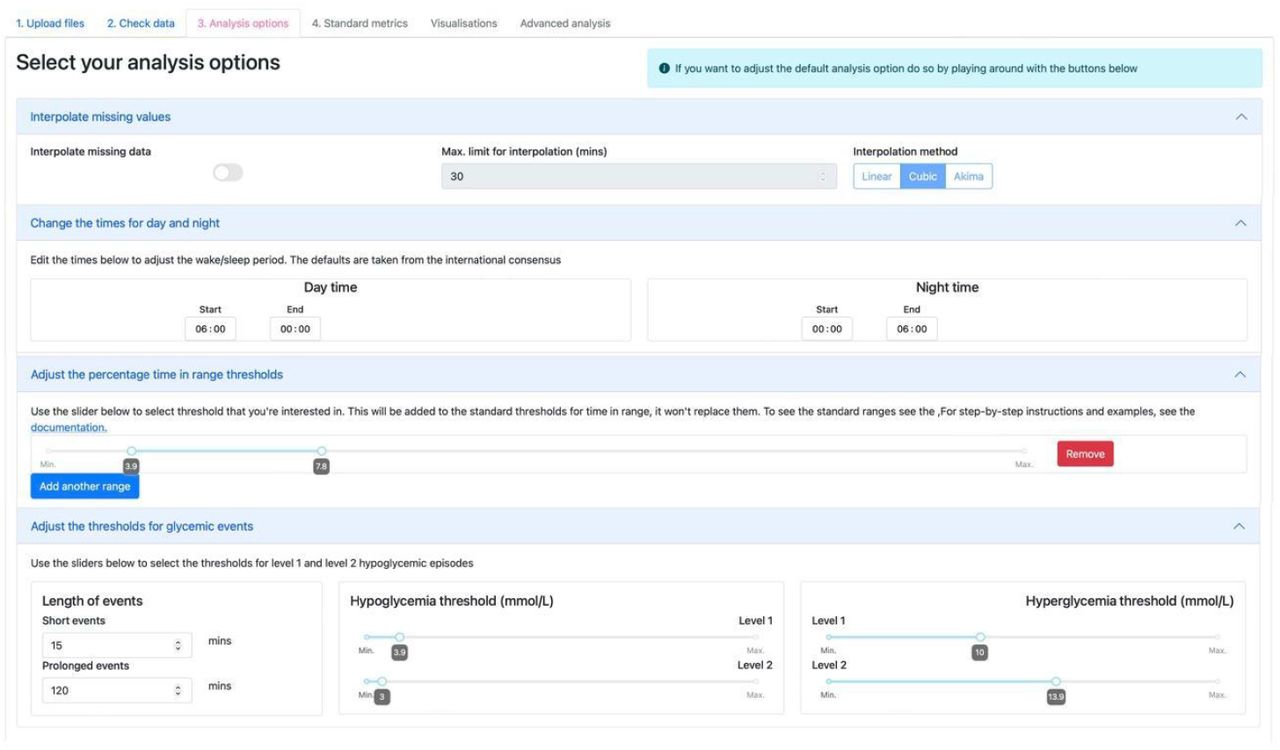
Task: Collapse Interpolate missing values section
Action: click(x=1242, y=117)
